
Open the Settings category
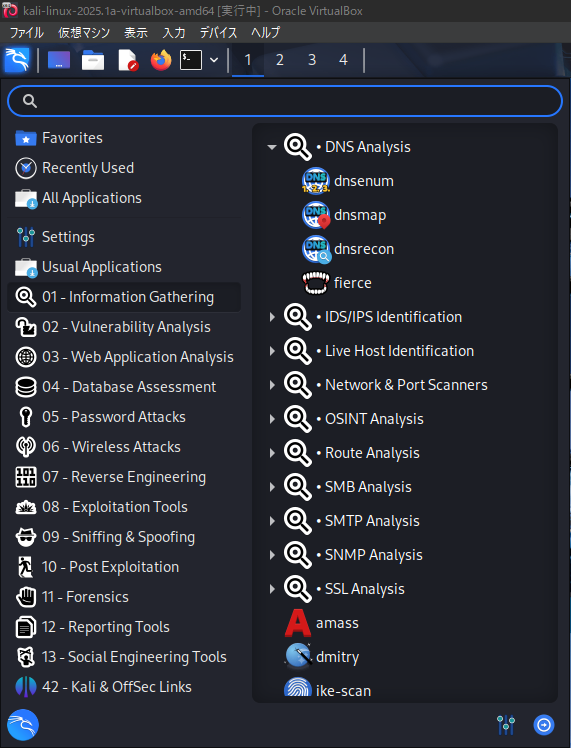pos(124,237)
